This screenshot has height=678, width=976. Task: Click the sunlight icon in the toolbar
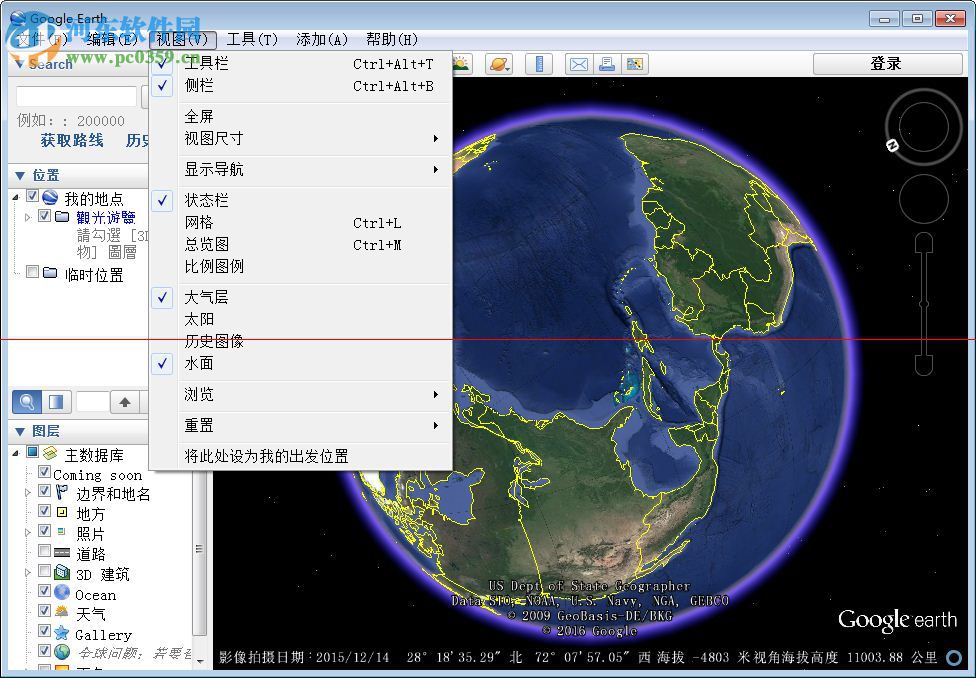pyautogui.click(x=460, y=63)
